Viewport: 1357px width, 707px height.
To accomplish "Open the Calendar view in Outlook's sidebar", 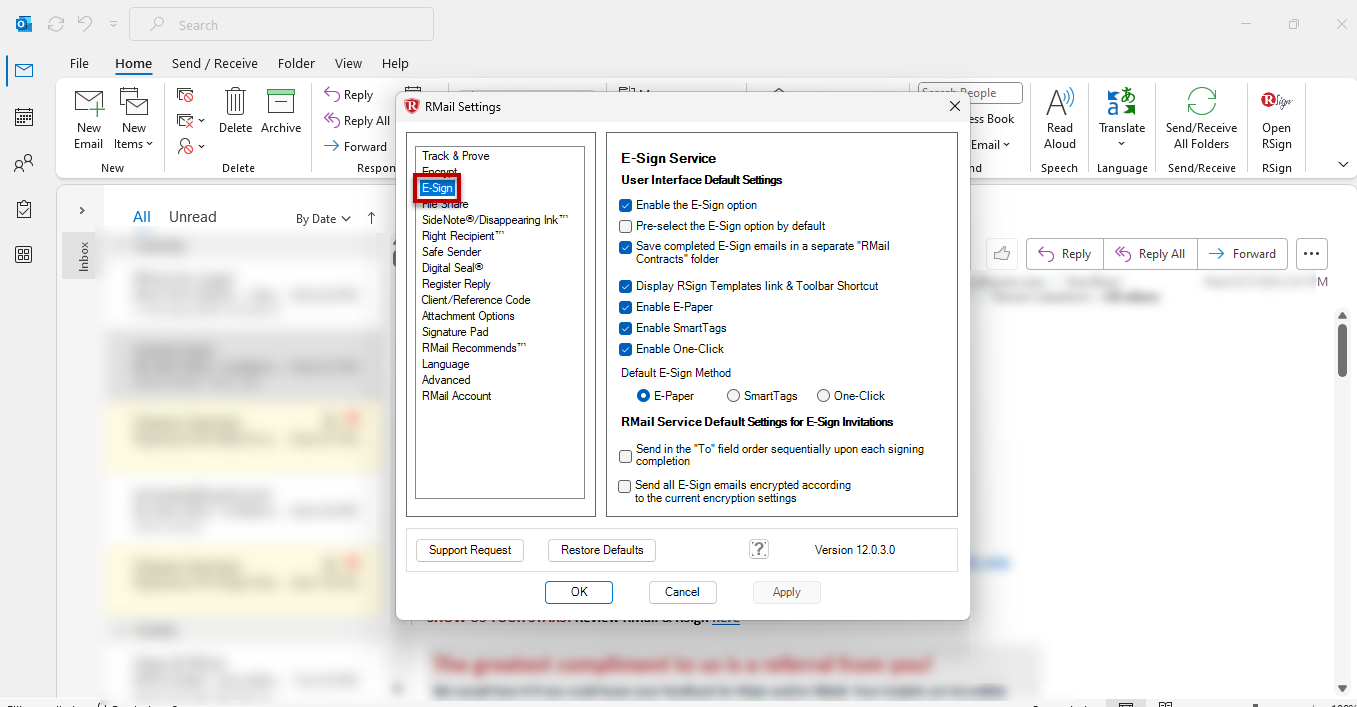I will (x=24, y=117).
